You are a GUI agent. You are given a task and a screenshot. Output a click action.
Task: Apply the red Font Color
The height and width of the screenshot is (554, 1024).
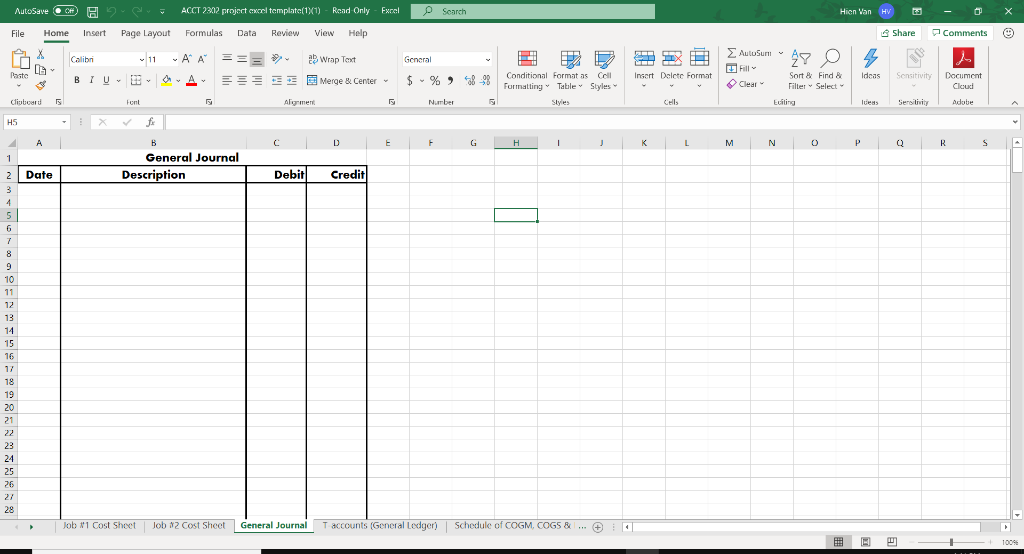click(x=191, y=80)
